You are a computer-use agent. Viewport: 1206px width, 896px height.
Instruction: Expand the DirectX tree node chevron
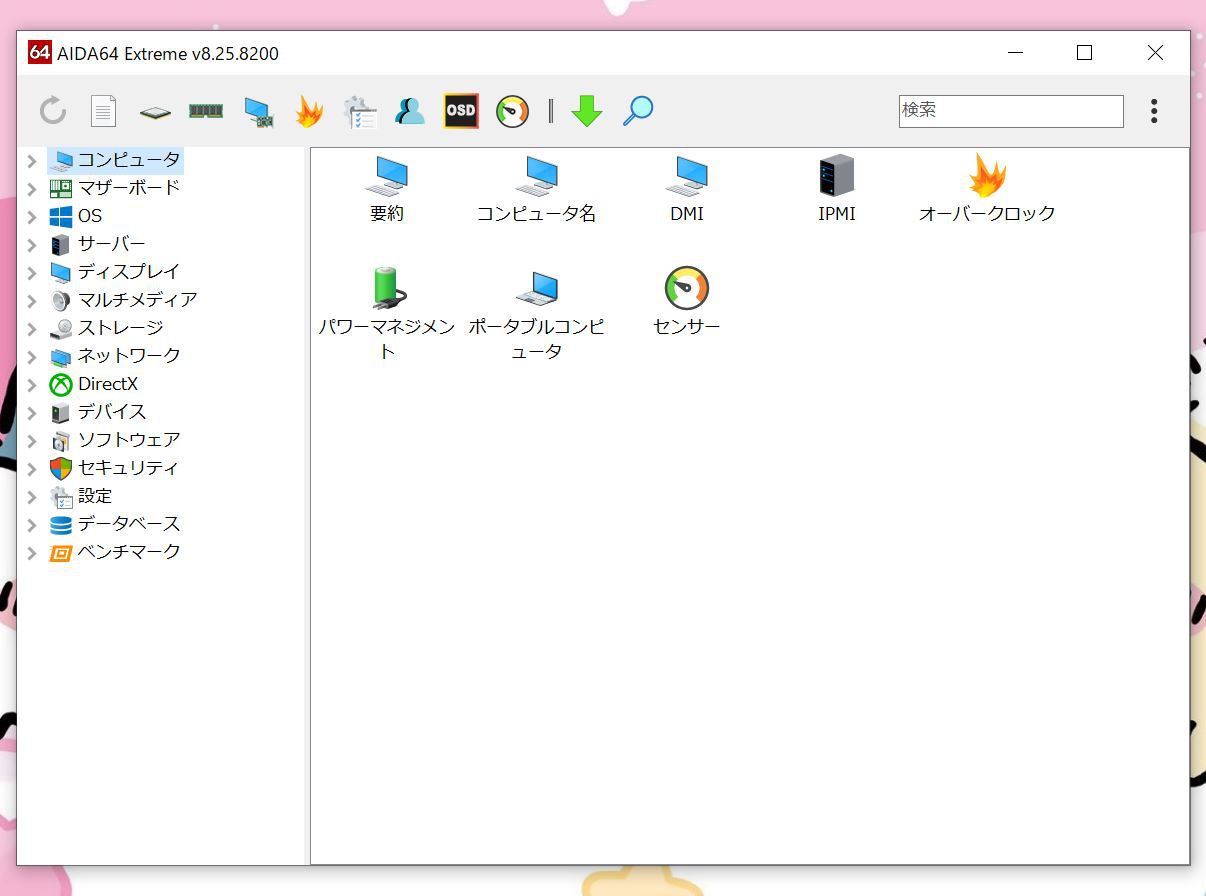pos(32,384)
